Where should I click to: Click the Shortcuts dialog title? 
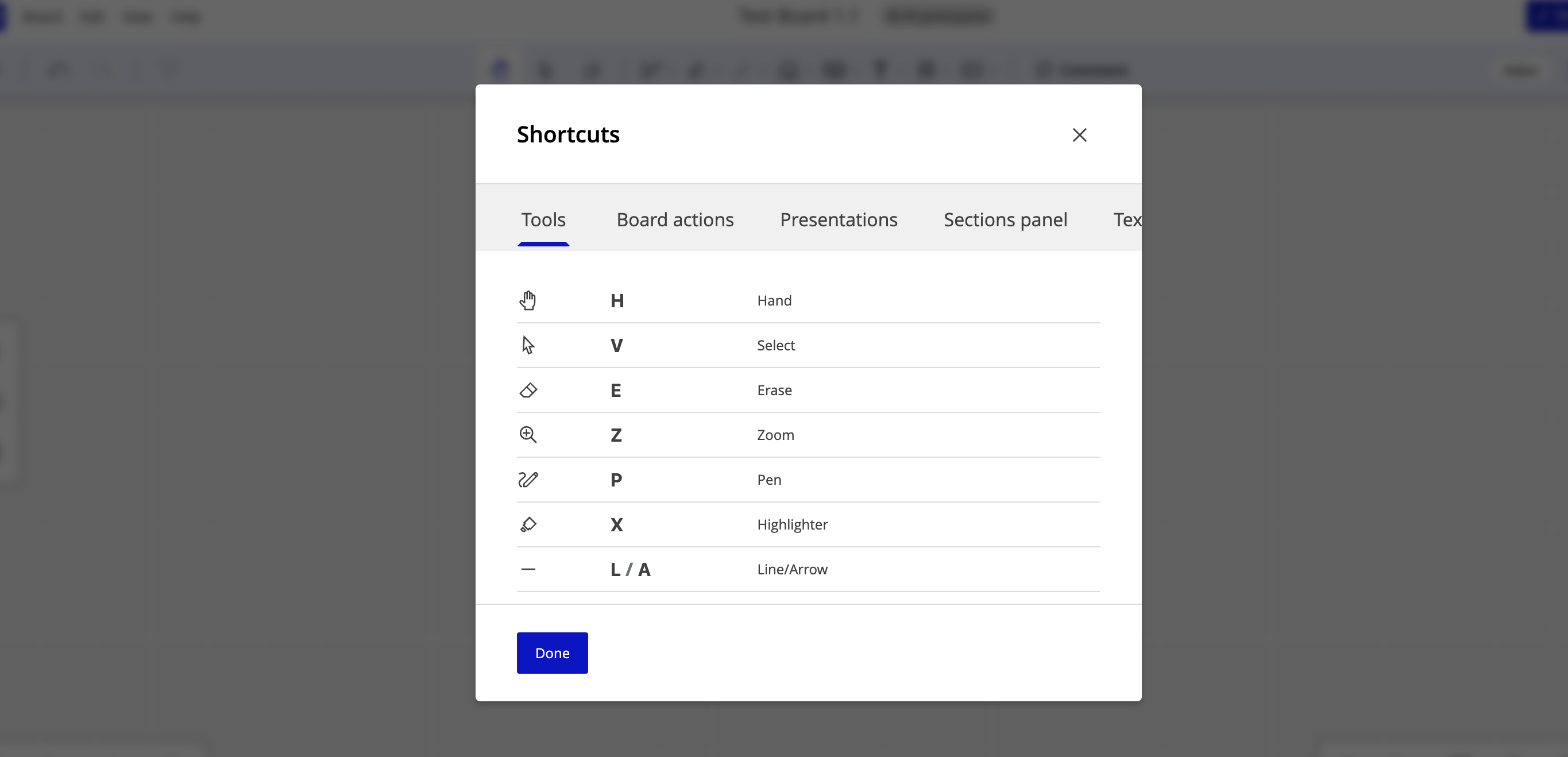(568, 134)
